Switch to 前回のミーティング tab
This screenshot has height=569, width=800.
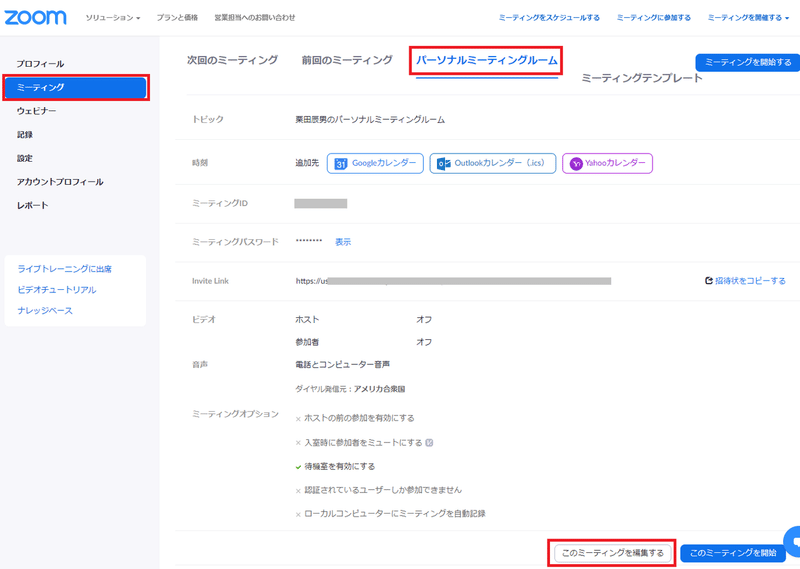(x=347, y=60)
